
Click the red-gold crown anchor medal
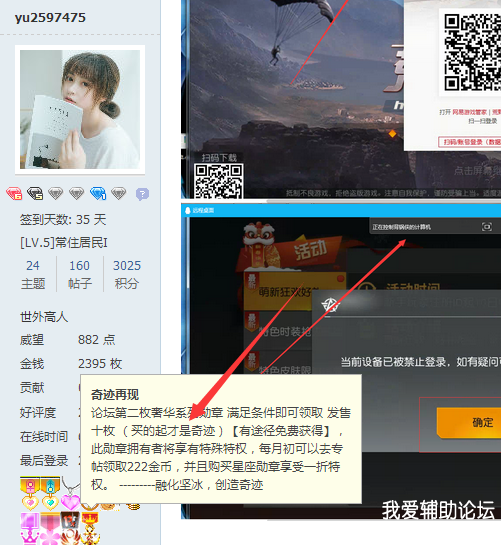pos(90,529)
